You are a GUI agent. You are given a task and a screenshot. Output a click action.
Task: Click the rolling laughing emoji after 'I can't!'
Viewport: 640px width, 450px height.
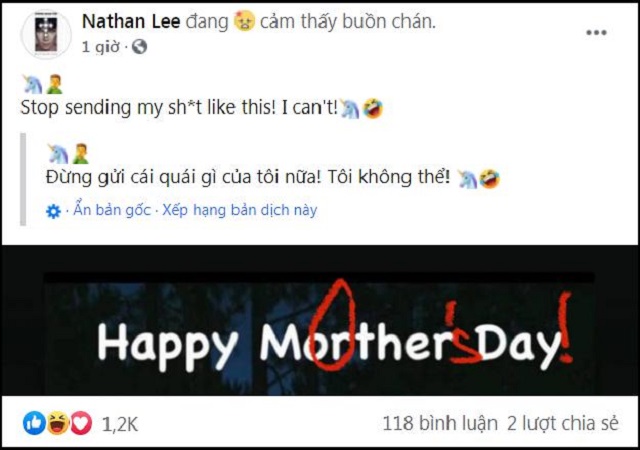[x=373, y=108]
